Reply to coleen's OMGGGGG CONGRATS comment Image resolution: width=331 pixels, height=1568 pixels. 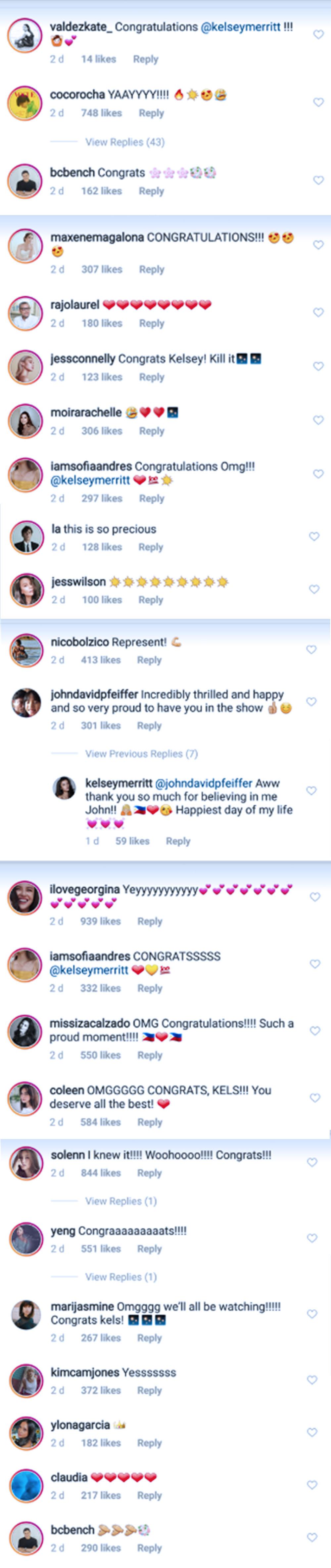[150, 1122]
